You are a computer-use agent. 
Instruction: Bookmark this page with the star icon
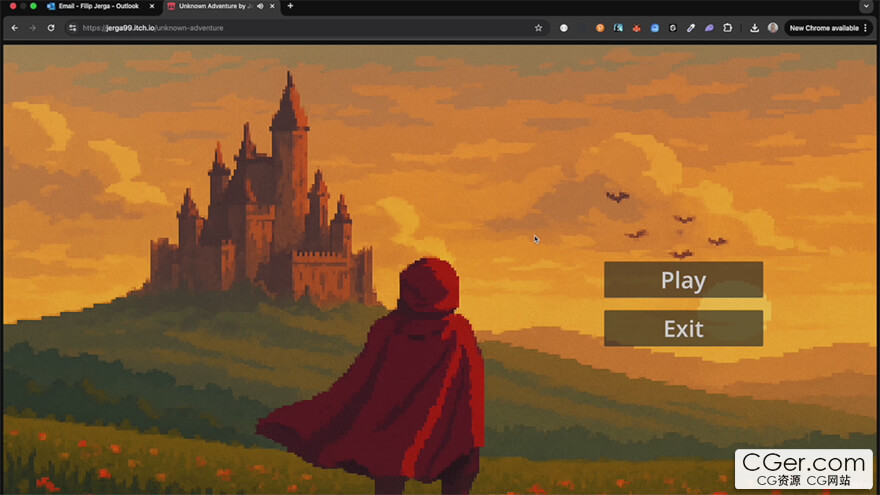click(x=538, y=28)
